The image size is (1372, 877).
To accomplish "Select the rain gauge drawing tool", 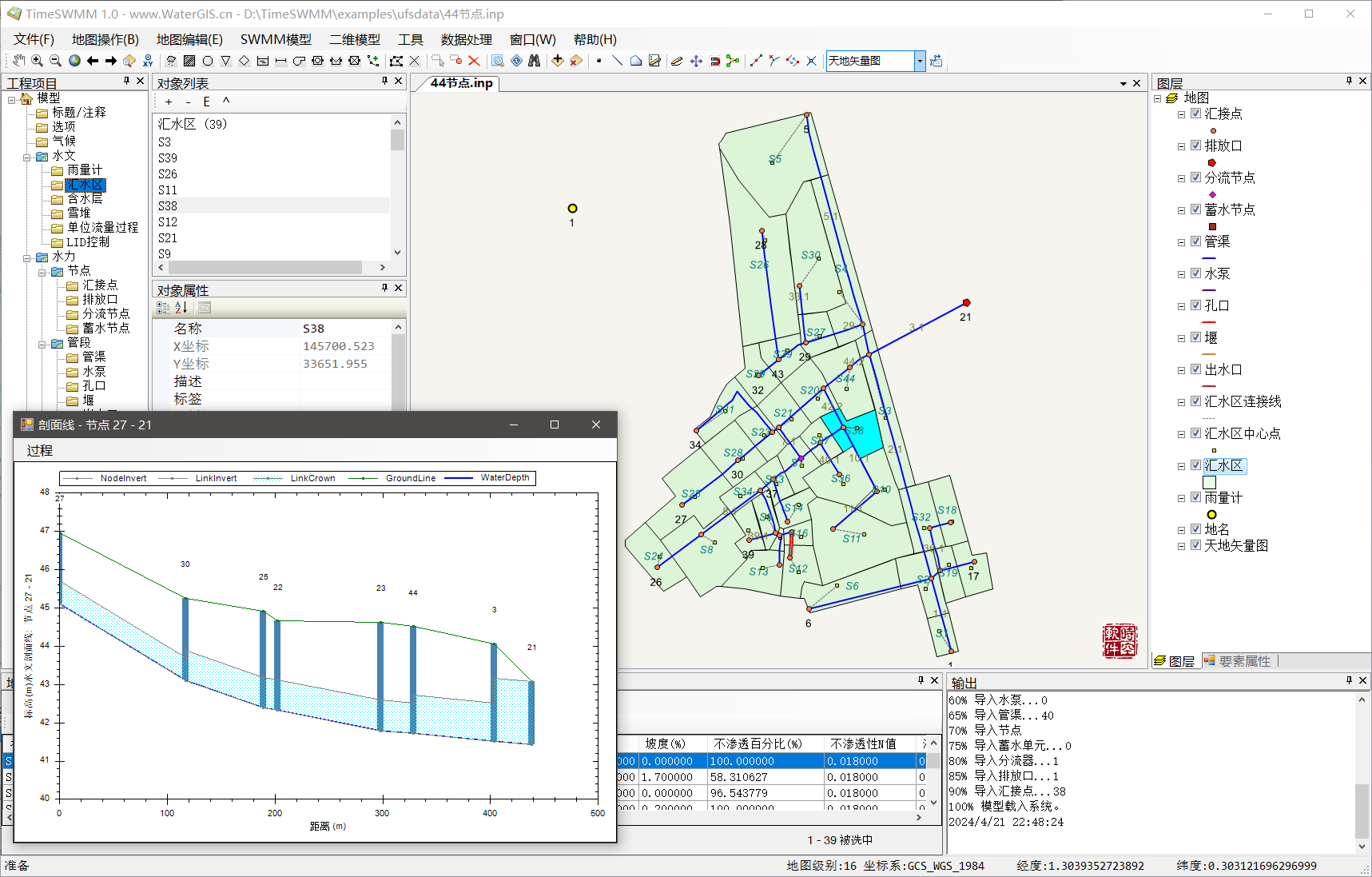I will 171,61.
